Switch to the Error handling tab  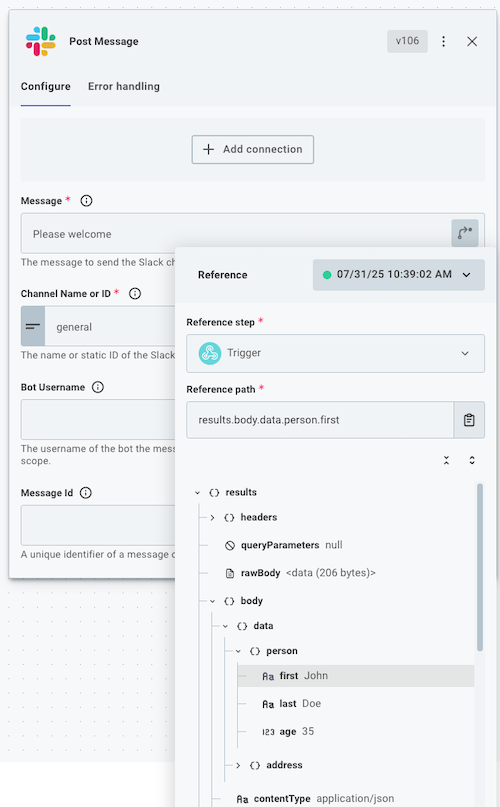pyautogui.click(x=124, y=86)
